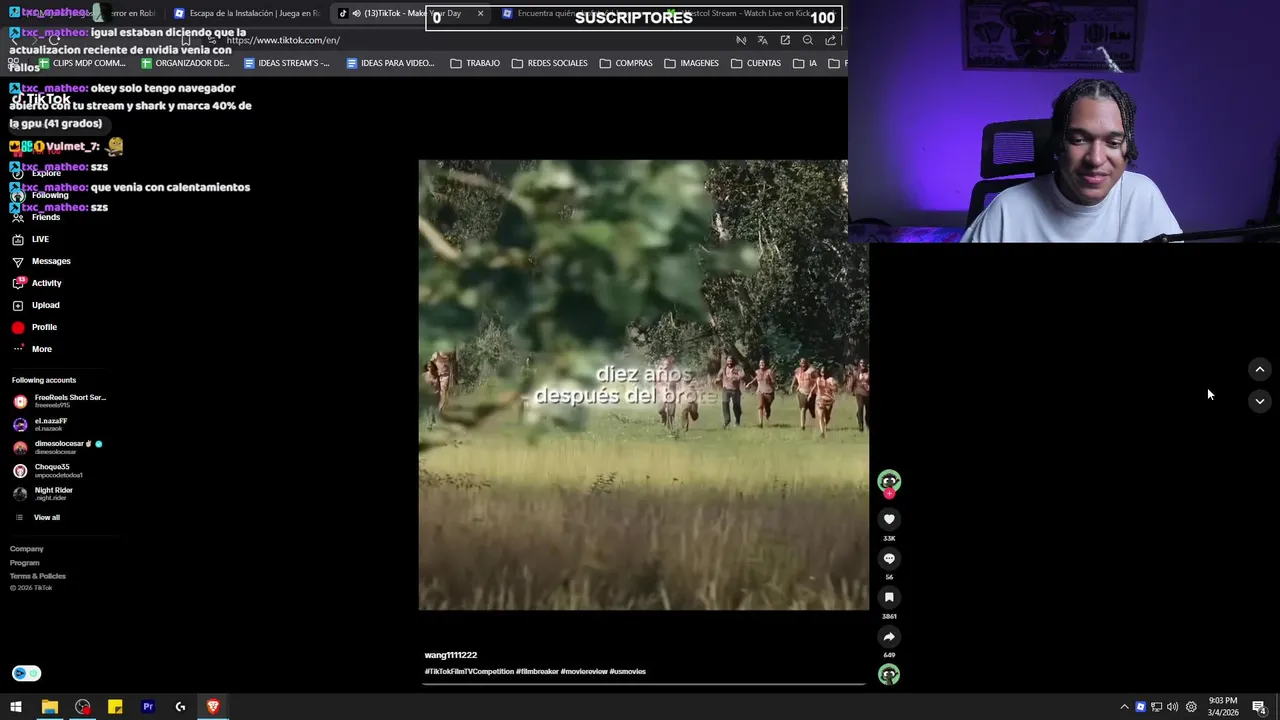Expand the More menu in sidebar
The height and width of the screenshot is (720, 1280).
pos(32,349)
